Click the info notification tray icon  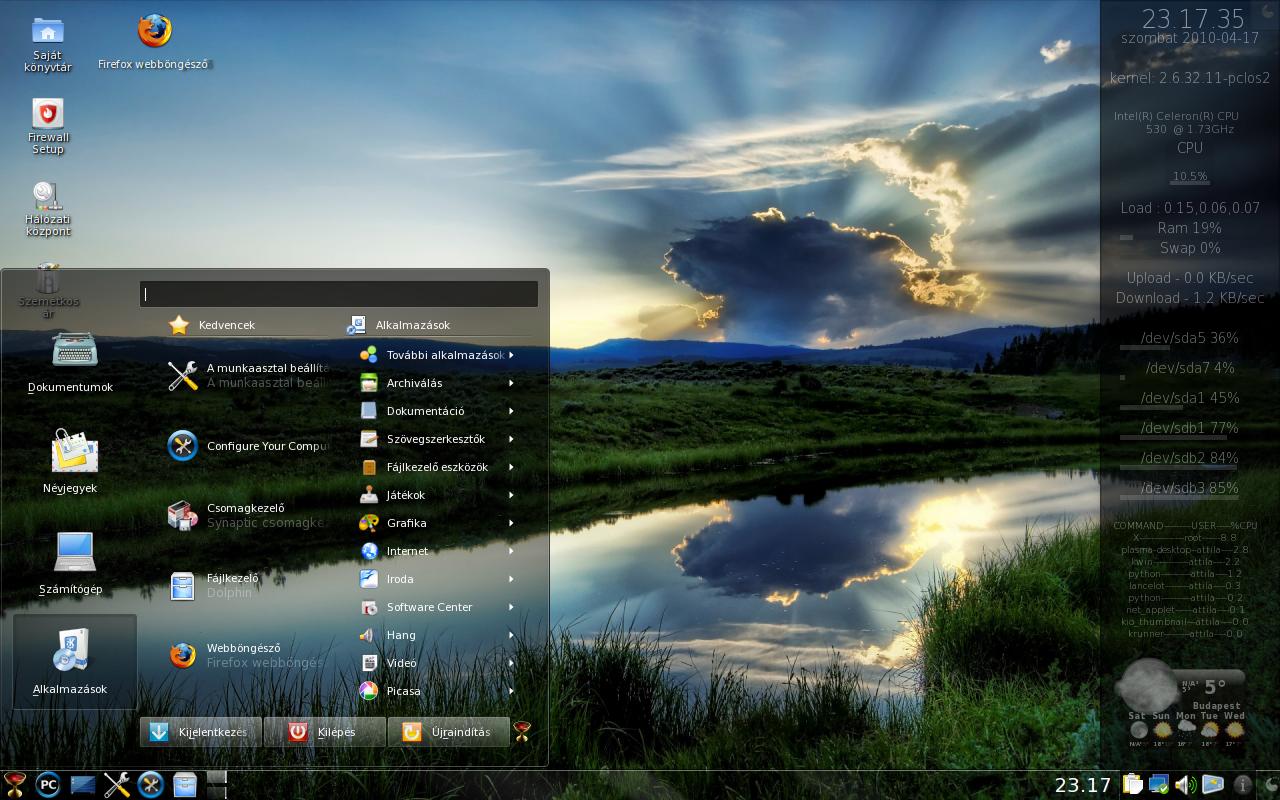[x=1242, y=785]
